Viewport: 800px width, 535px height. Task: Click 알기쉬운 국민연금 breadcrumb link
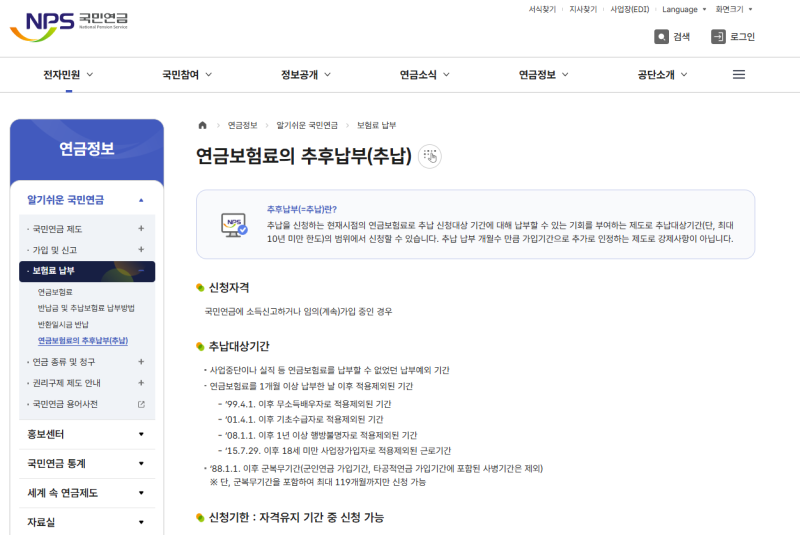pos(307,125)
